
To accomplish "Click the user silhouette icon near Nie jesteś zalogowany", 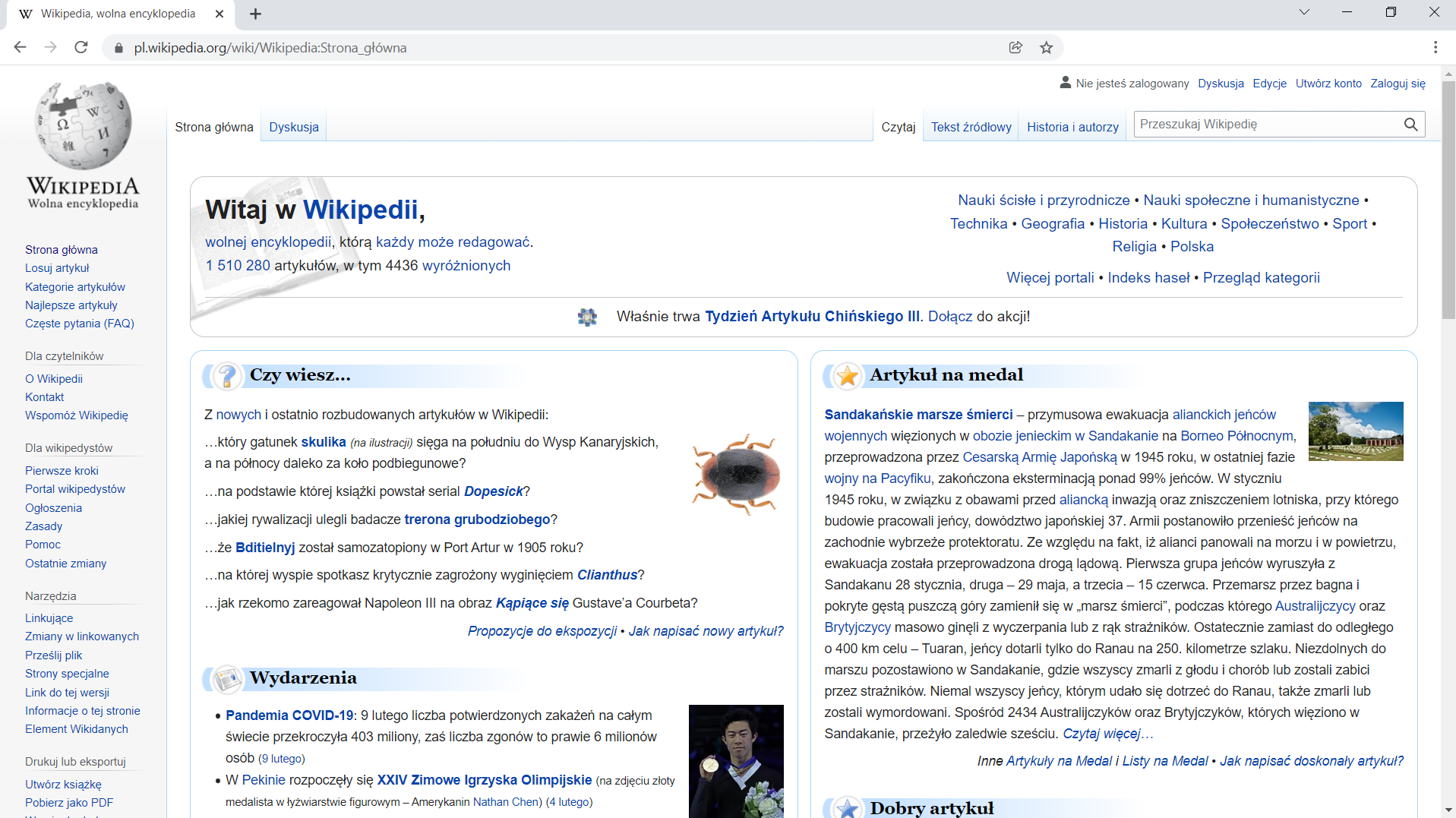I will click(x=1064, y=83).
